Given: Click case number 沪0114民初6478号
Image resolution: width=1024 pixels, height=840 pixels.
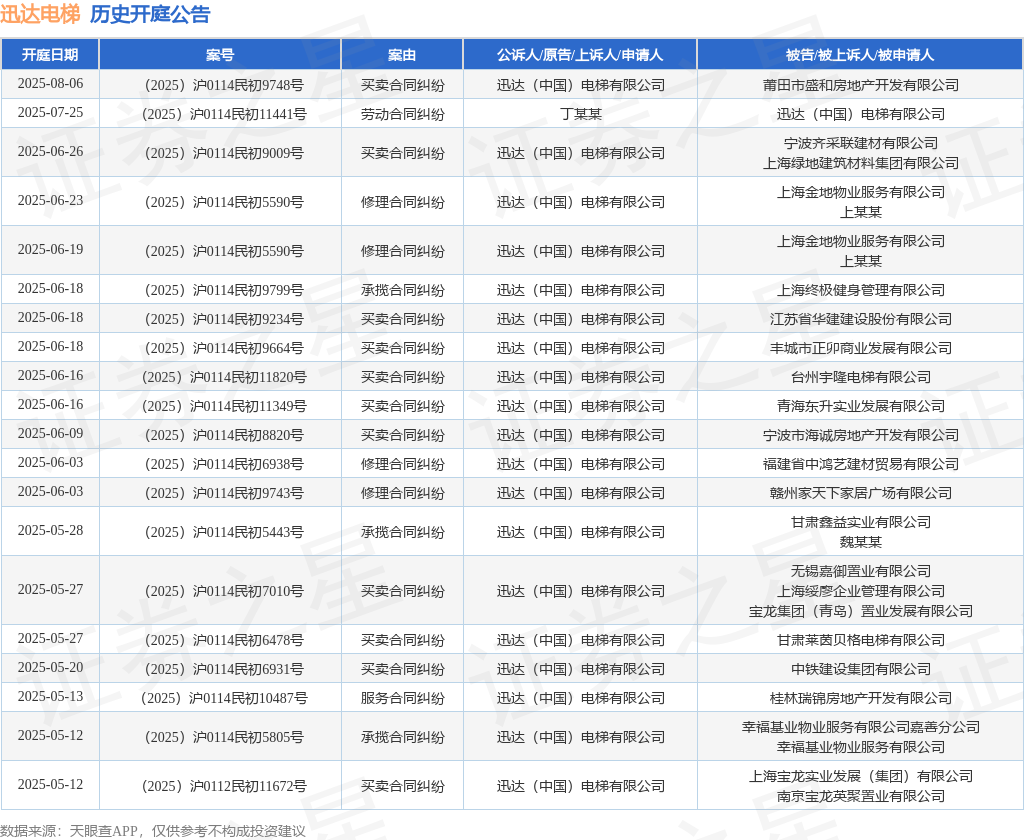Looking at the screenshot, I should (x=248, y=640).
